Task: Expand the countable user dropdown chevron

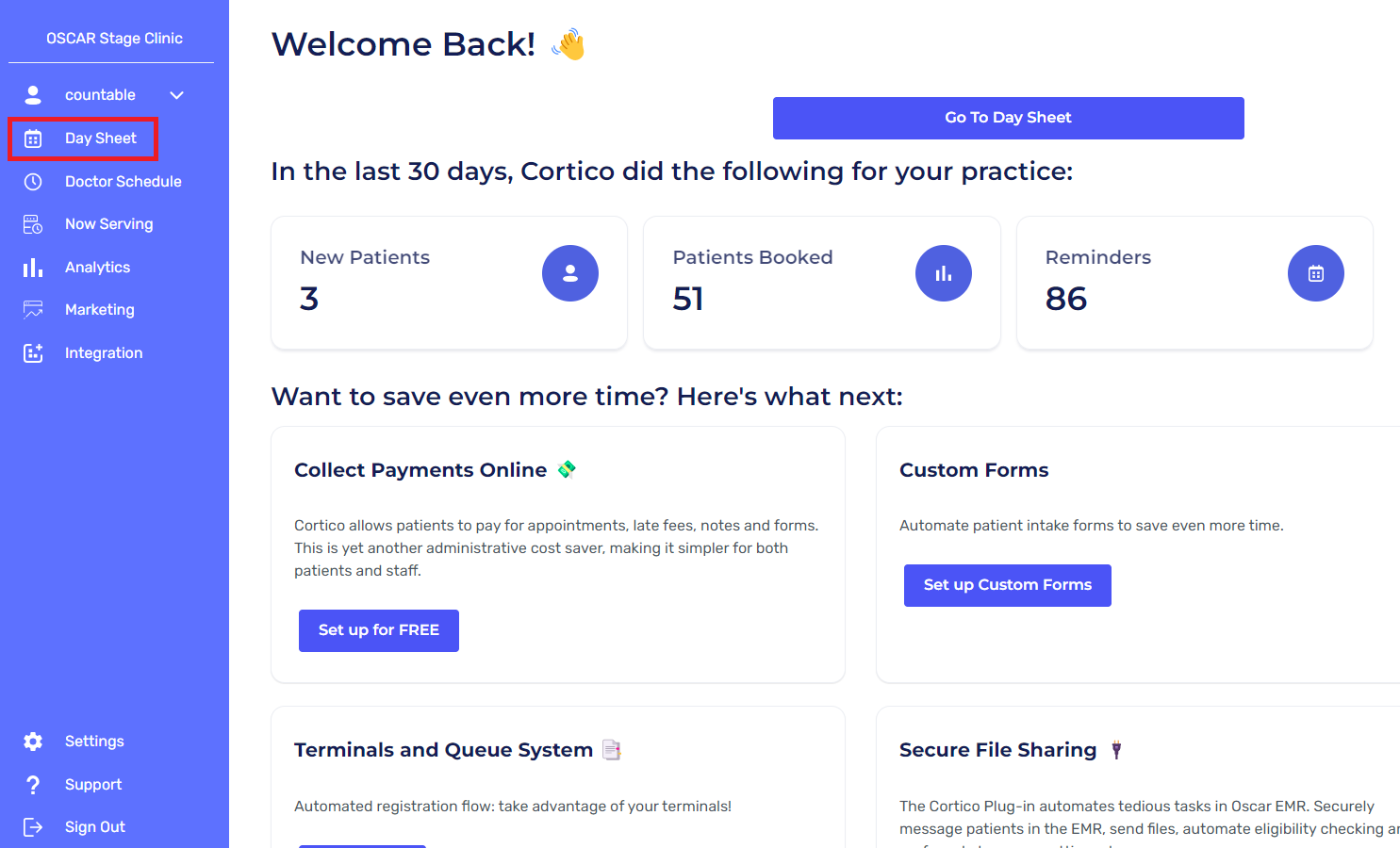Action: 176,95
